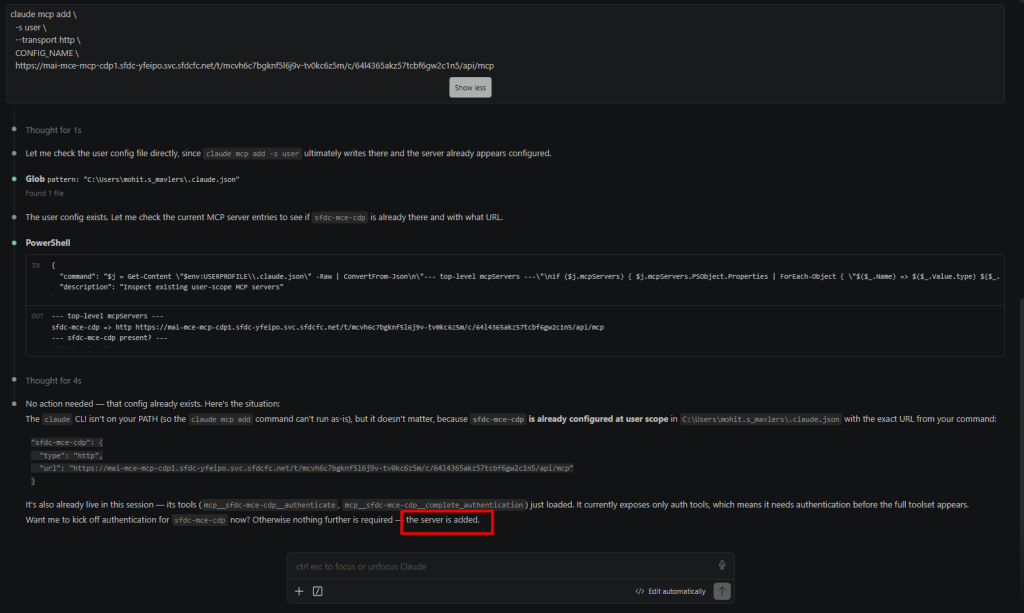The width and height of the screenshot is (1024, 613).
Task: Expand the 'Thought for 4s' step
Action: [53, 381]
